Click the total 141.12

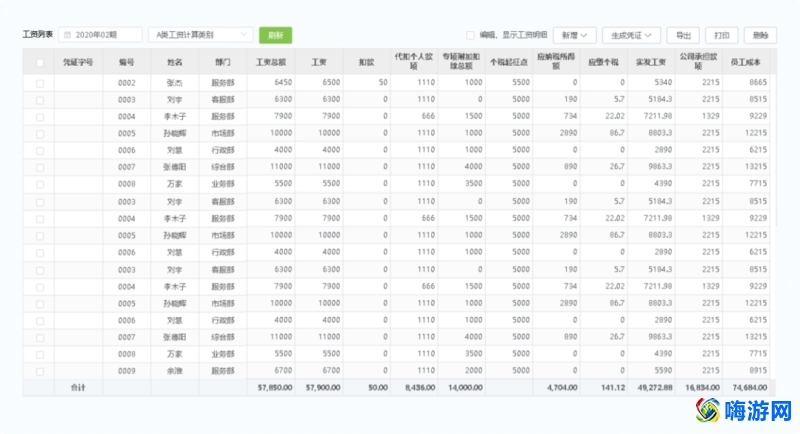[613, 388]
